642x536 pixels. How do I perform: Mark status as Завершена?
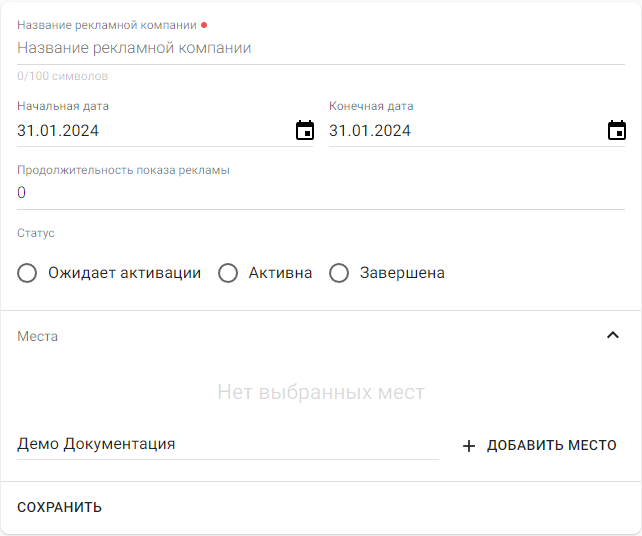point(339,273)
